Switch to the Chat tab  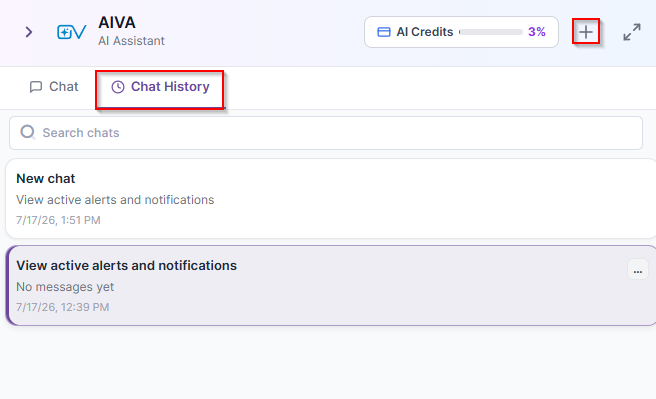tap(54, 87)
